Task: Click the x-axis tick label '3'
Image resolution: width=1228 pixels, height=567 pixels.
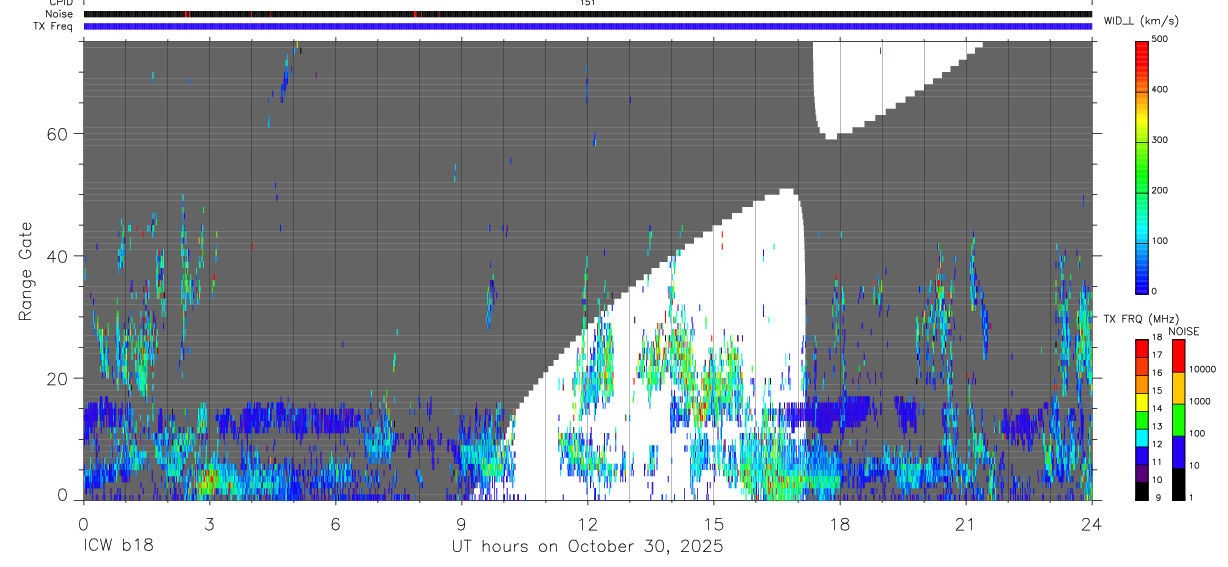Action: click(x=209, y=524)
